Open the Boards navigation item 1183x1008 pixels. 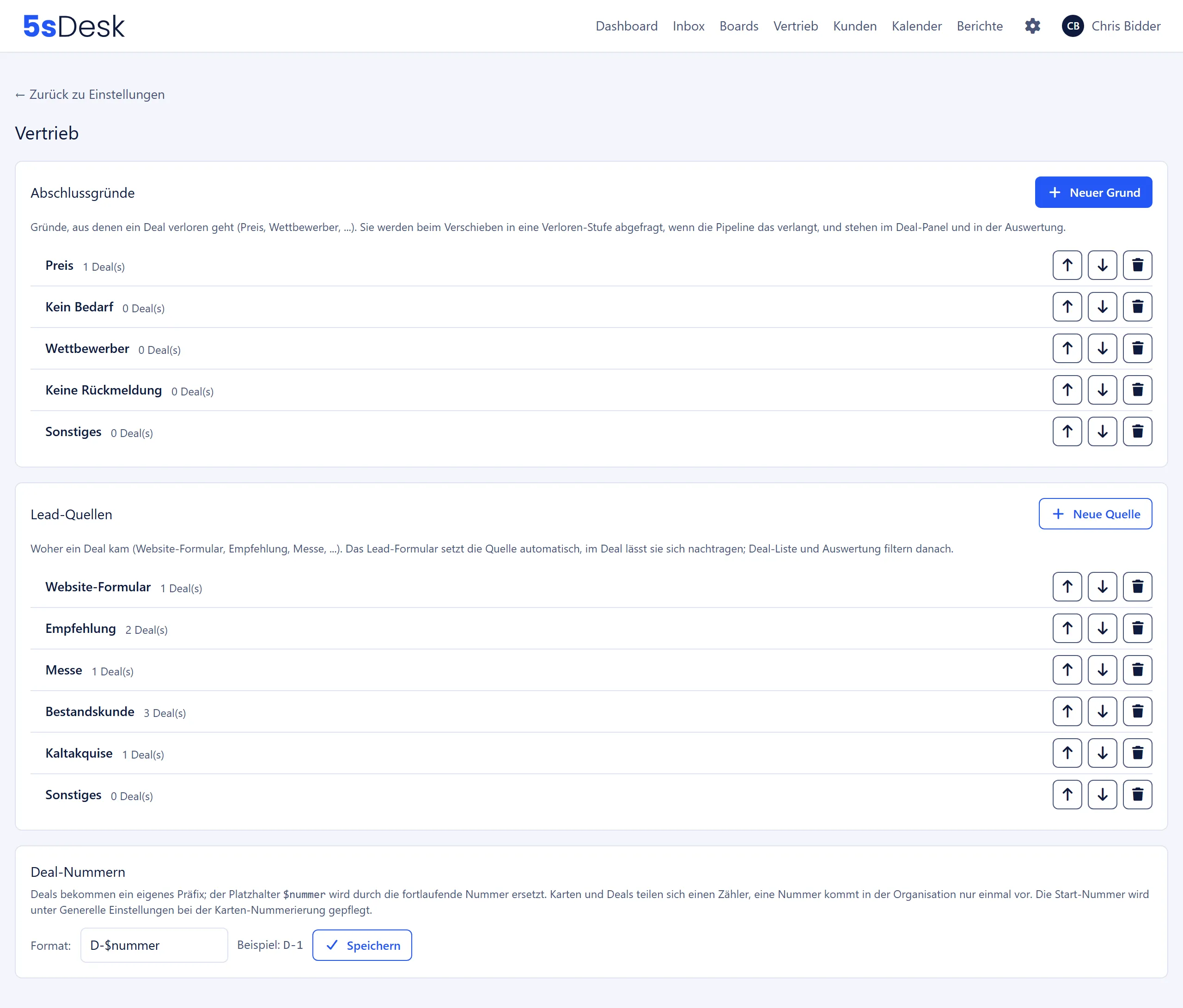tap(739, 26)
